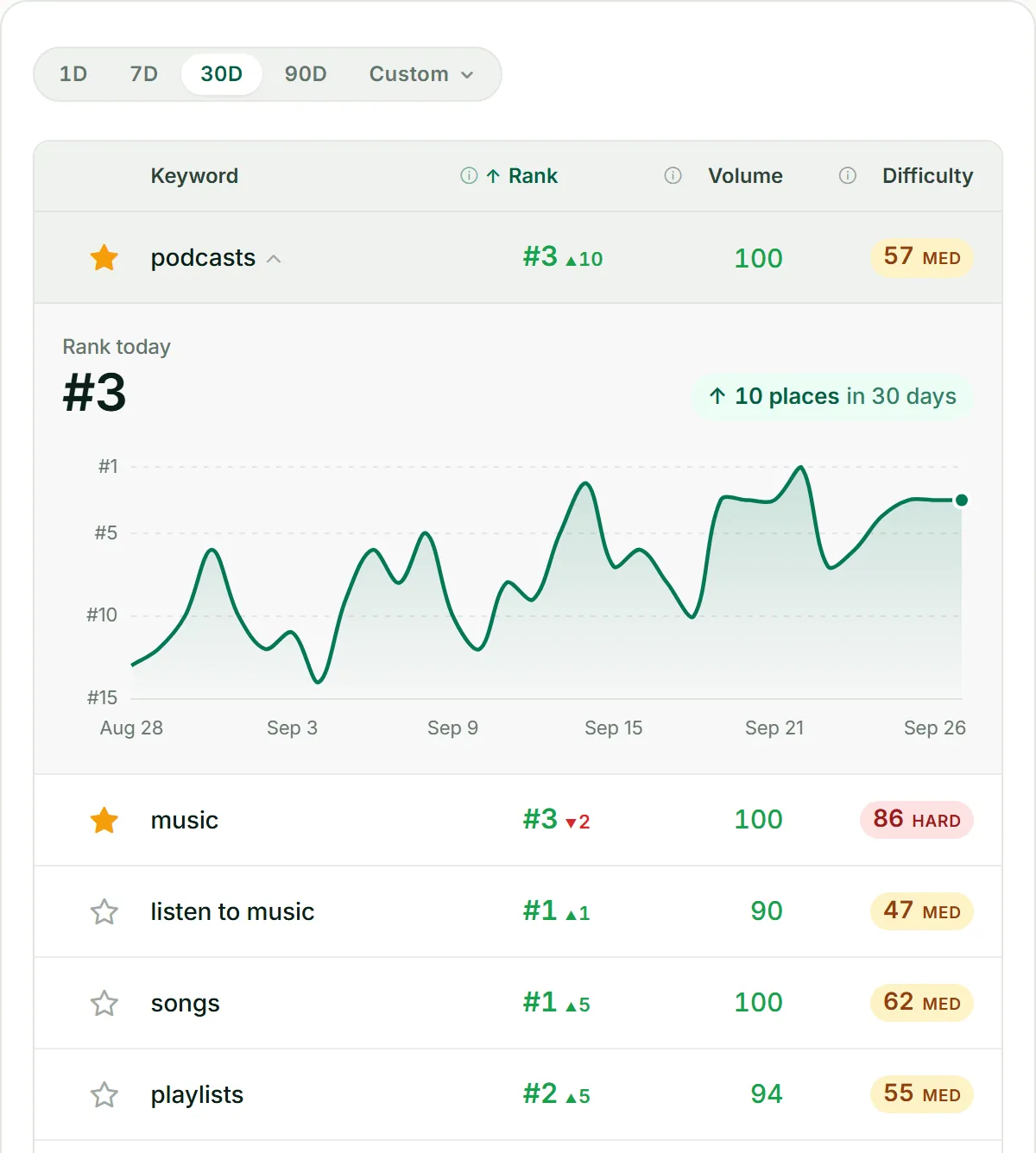Click the Sep 3 axis label
This screenshot has width=1036, height=1153.
coord(292,728)
